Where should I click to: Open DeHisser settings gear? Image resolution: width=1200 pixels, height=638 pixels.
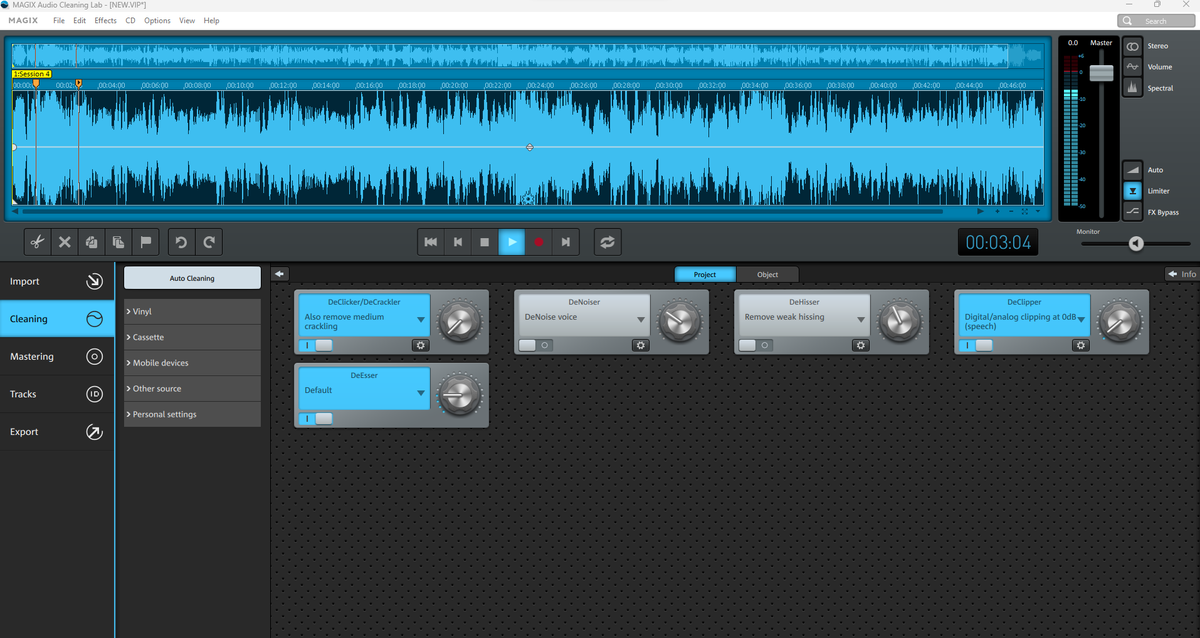pos(861,345)
